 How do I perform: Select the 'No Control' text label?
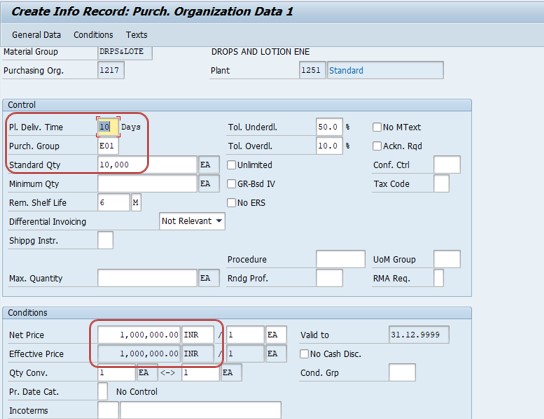click(x=137, y=392)
